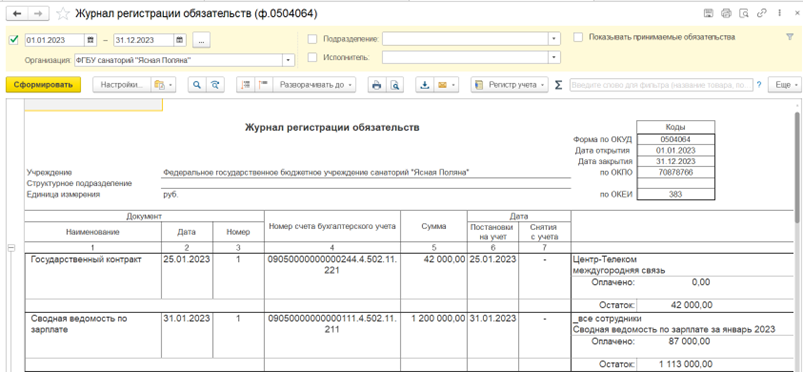Enable the Подразделение checkbox
This screenshot has width=803, height=372.
tap(312, 39)
